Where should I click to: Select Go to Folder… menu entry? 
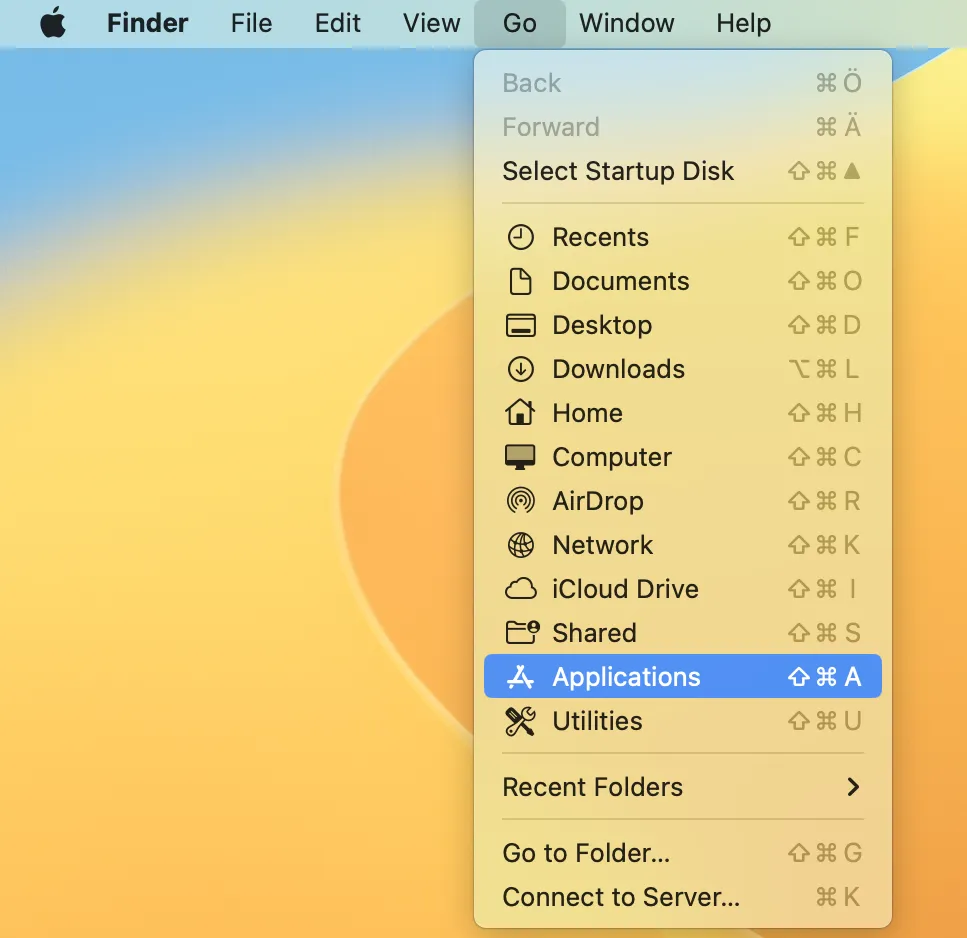pos(586,853)
